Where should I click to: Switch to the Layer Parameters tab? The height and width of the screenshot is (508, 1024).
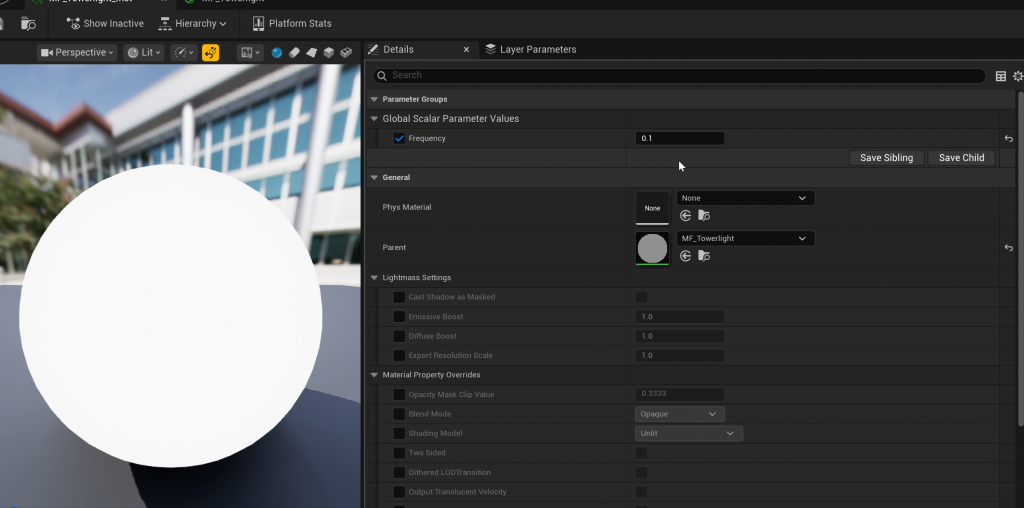coord(531,49)
